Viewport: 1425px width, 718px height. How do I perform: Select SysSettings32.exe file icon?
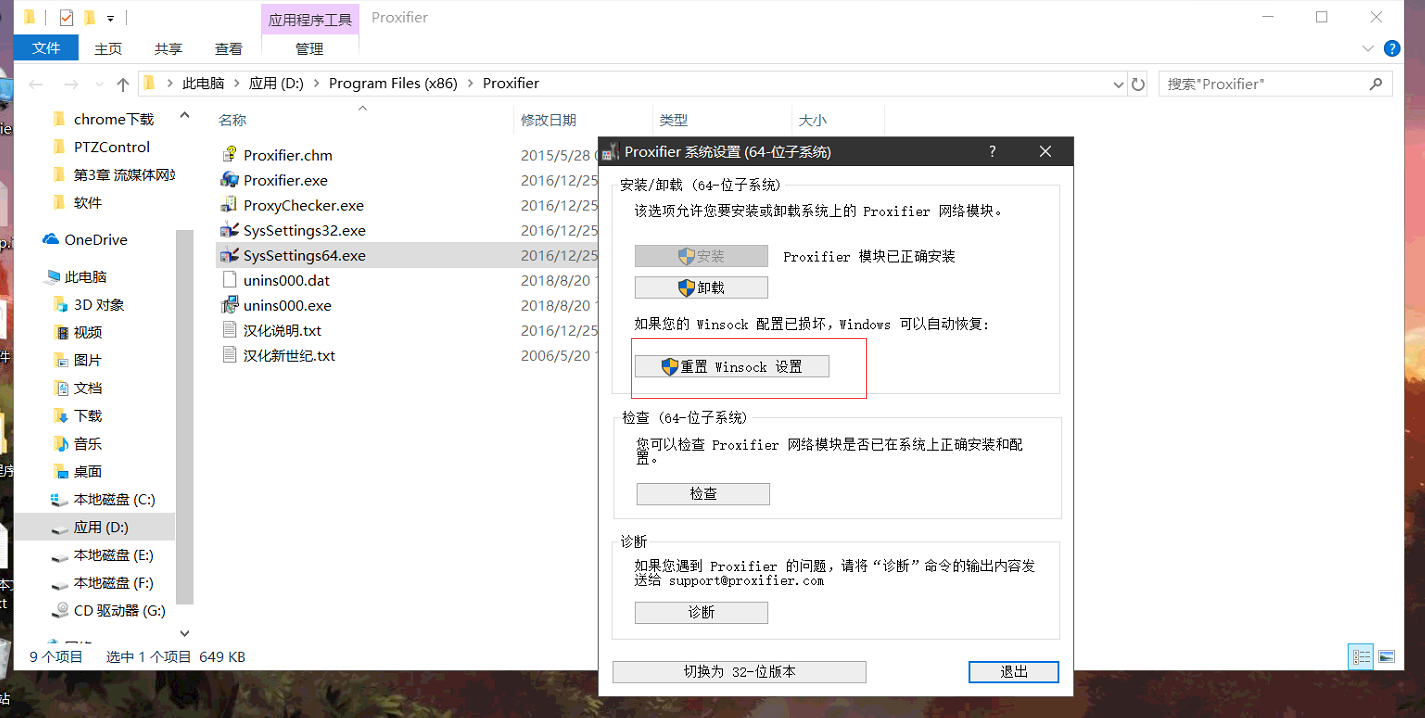[229, 230]
